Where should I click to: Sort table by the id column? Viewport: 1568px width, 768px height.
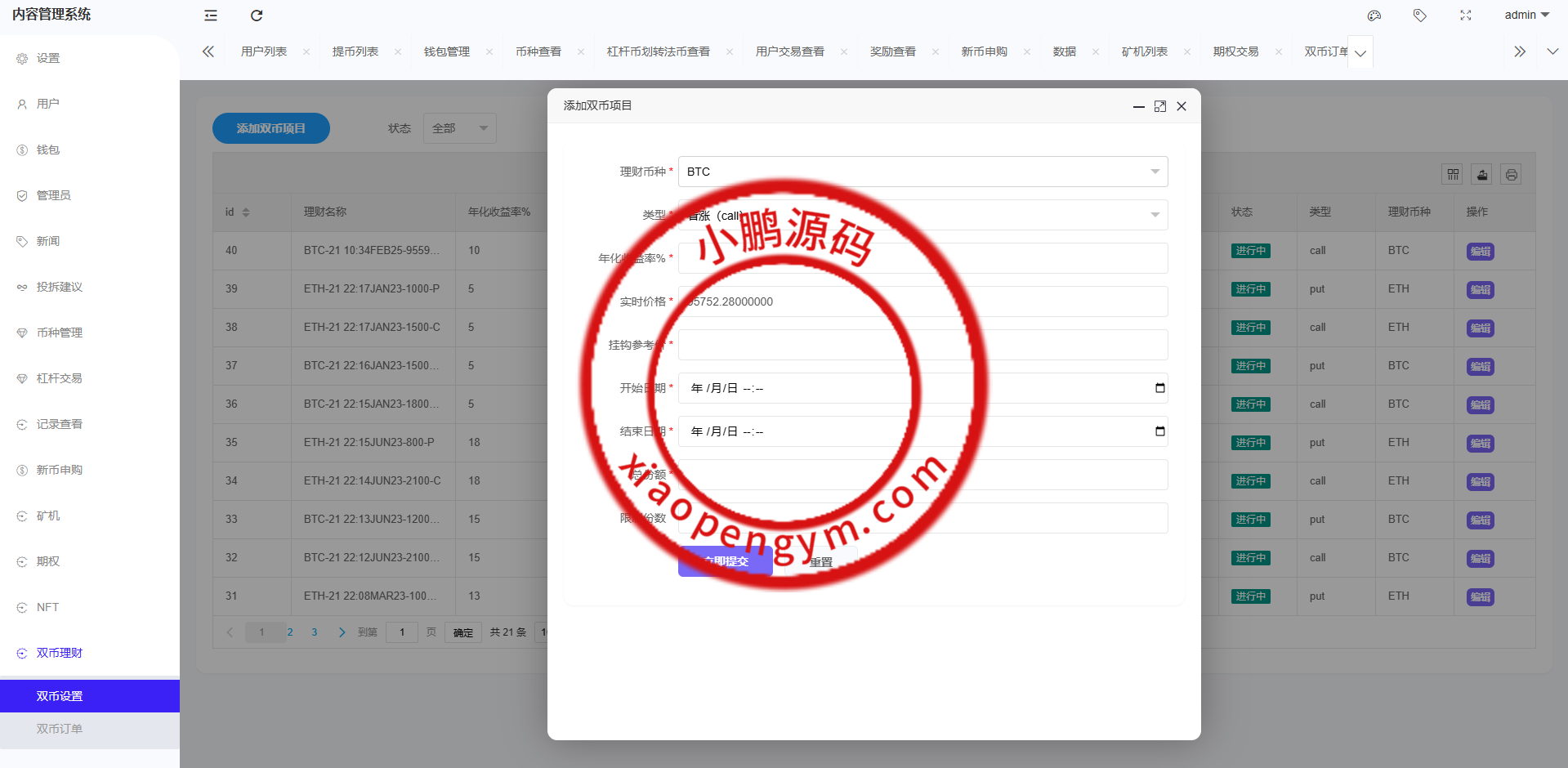pos(246,212)
